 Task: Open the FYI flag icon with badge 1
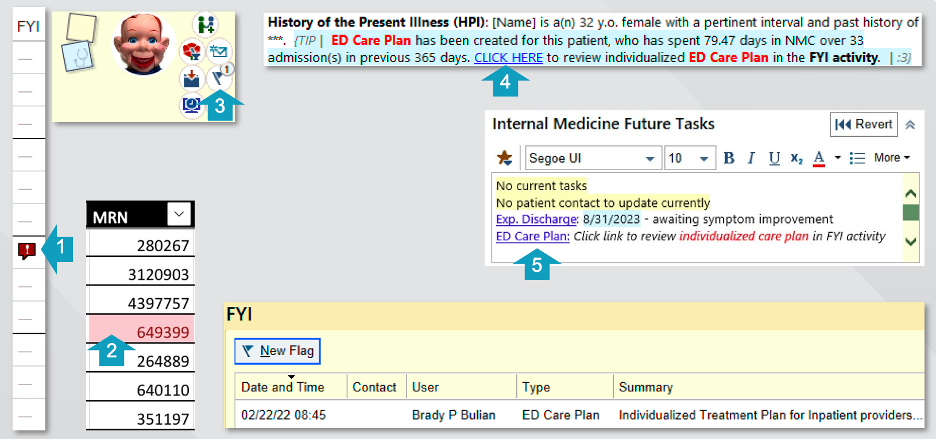[222, 76]
